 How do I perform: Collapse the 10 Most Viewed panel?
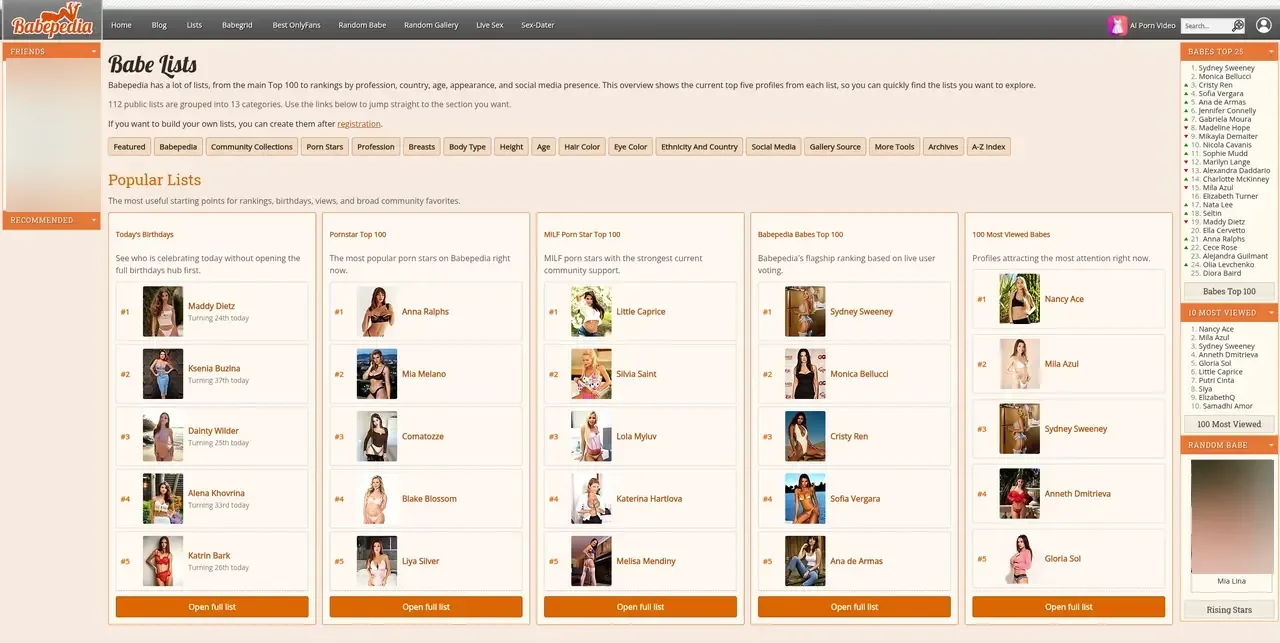coord(1271,313)
